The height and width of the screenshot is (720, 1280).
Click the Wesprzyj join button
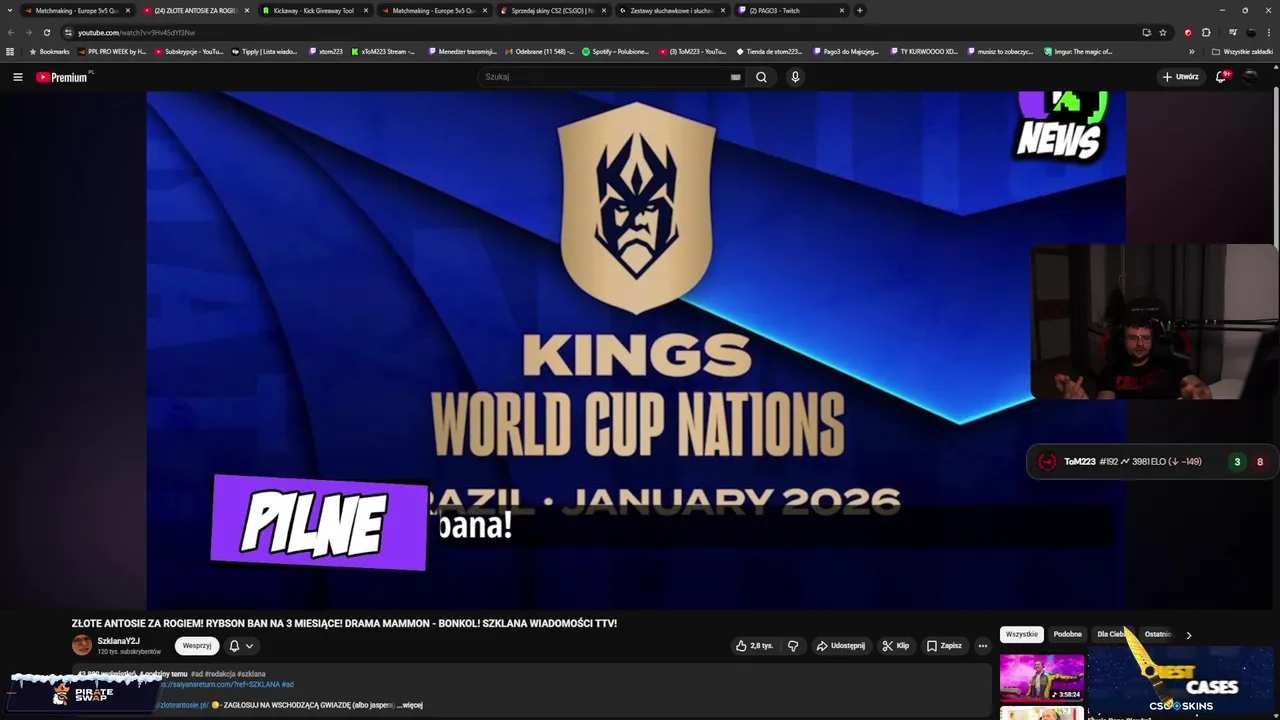197,646
